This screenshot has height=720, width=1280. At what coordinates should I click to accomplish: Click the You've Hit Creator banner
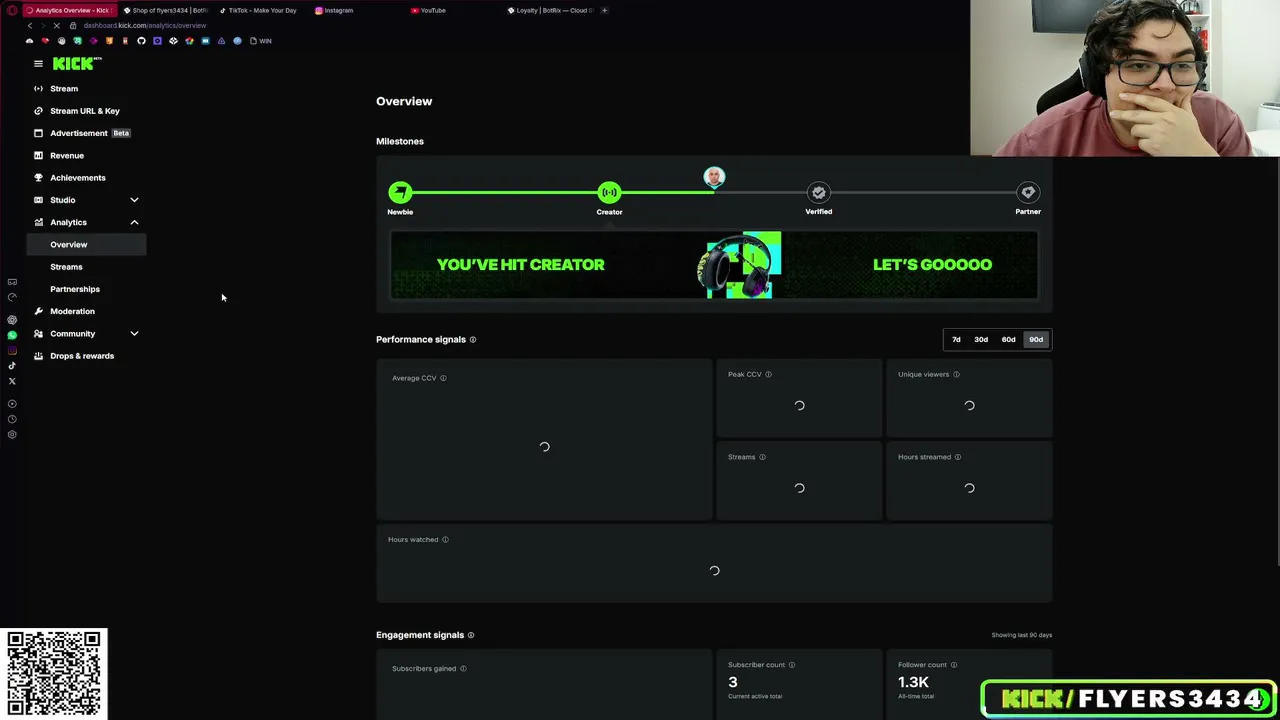[x=714, y=265]
